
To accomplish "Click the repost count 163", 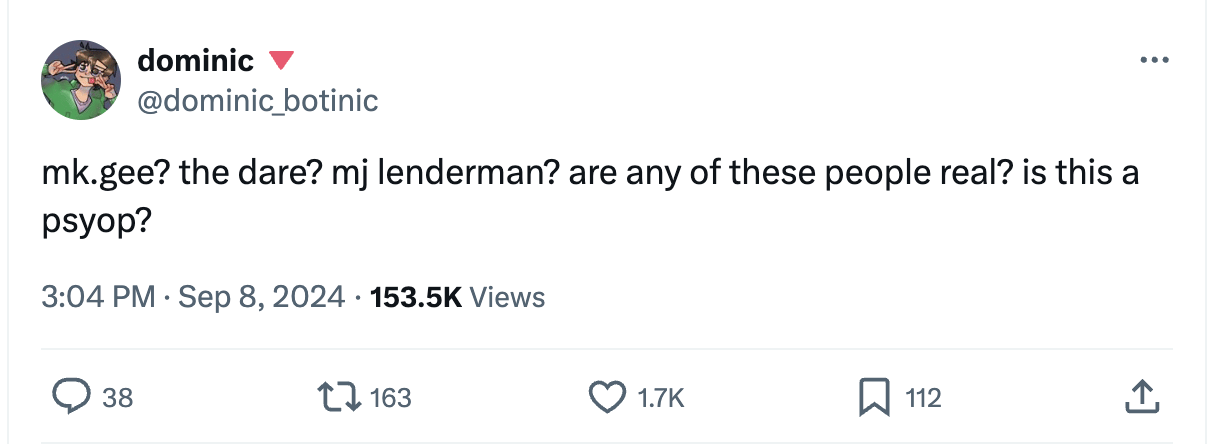I will [390, 398].
